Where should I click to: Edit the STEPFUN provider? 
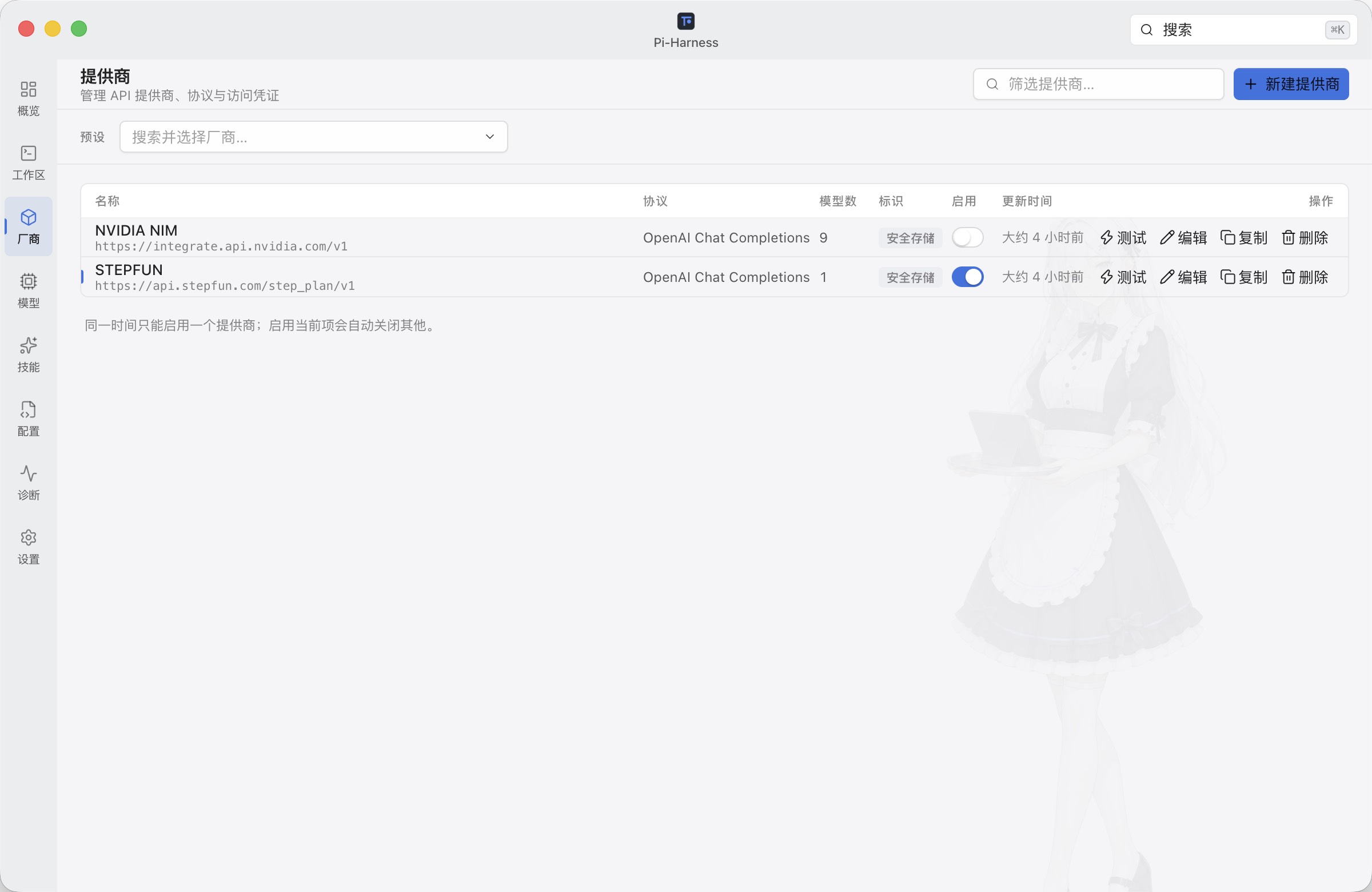click(1183, 277)
